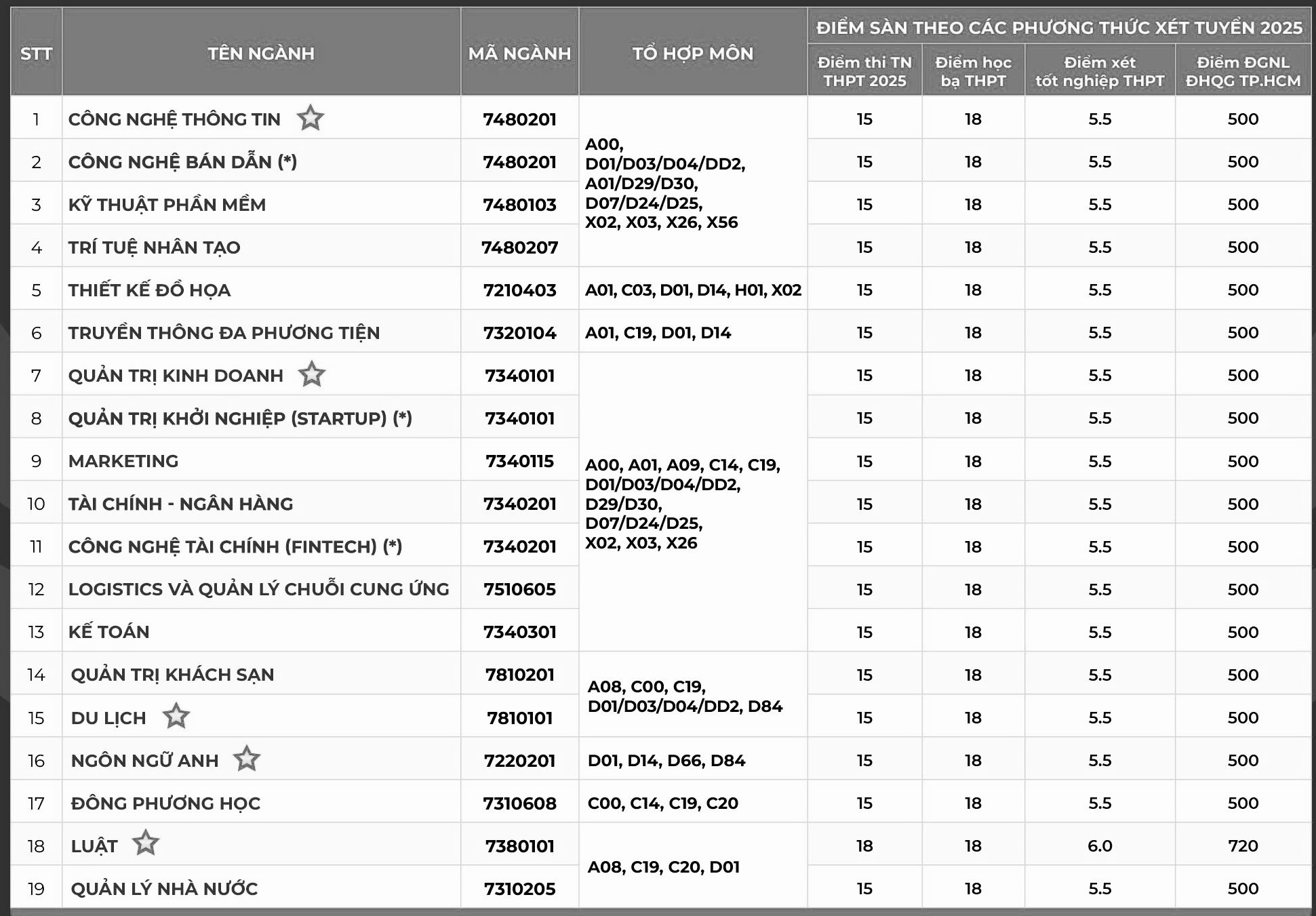
Task: Click the star icon beside Luật
Action: click(146, 844)
